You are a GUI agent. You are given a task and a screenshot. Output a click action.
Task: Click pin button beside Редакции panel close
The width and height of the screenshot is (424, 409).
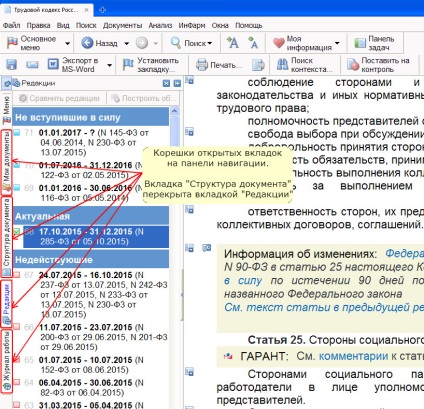pyautogui.click(x=177, y=83)
